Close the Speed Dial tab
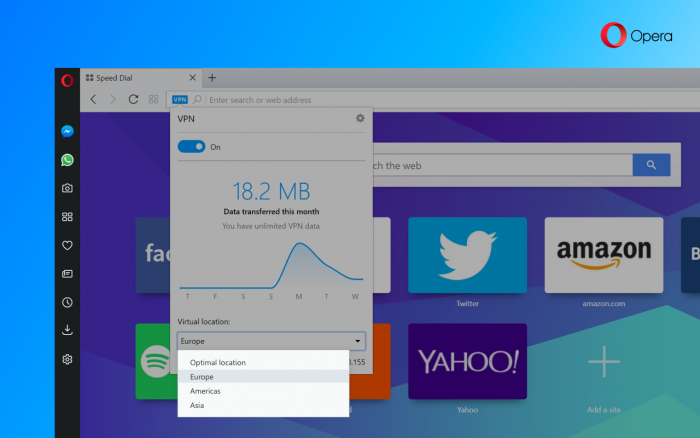The width and height of the screenshot is (700, 438). [192, 78]
